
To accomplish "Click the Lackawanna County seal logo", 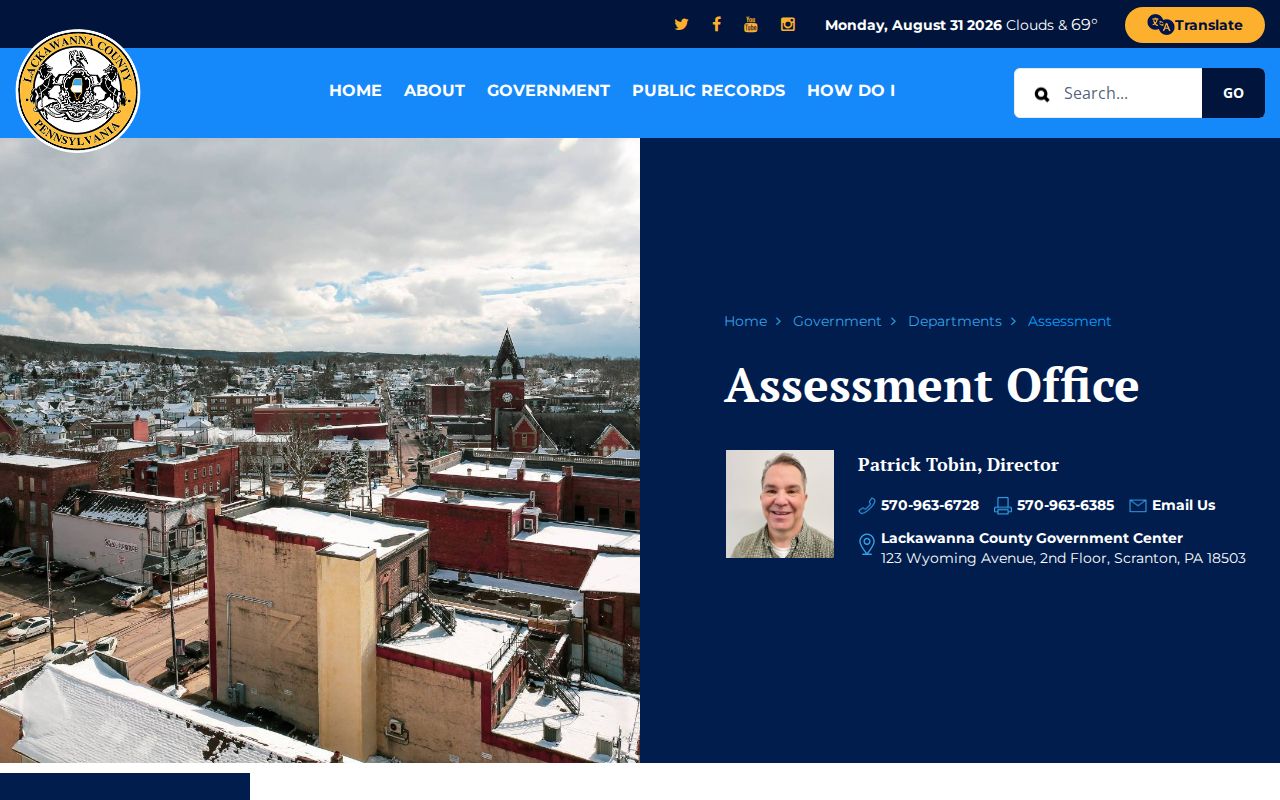I will point(78,91).
